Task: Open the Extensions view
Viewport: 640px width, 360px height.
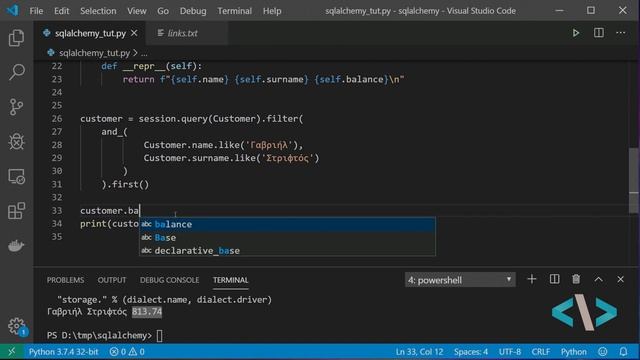Action: point(16,211)
